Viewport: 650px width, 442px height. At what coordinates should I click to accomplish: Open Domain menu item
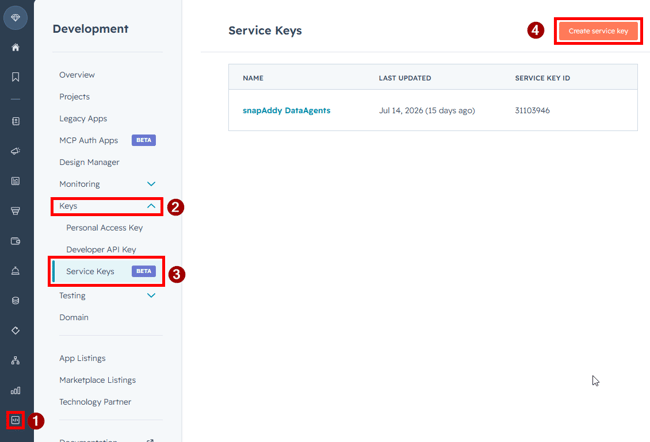73,317
